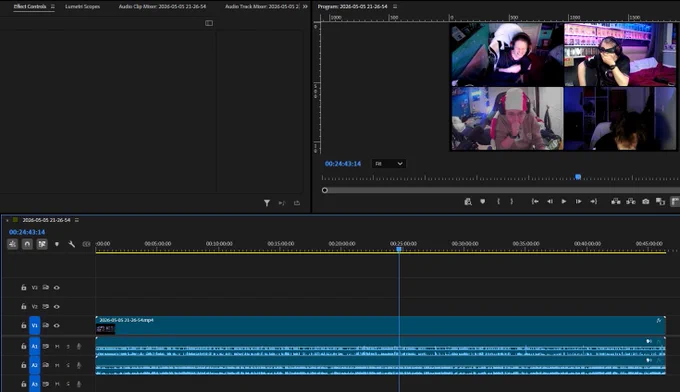Step back one frame in Program monitor

coord(549,201)
